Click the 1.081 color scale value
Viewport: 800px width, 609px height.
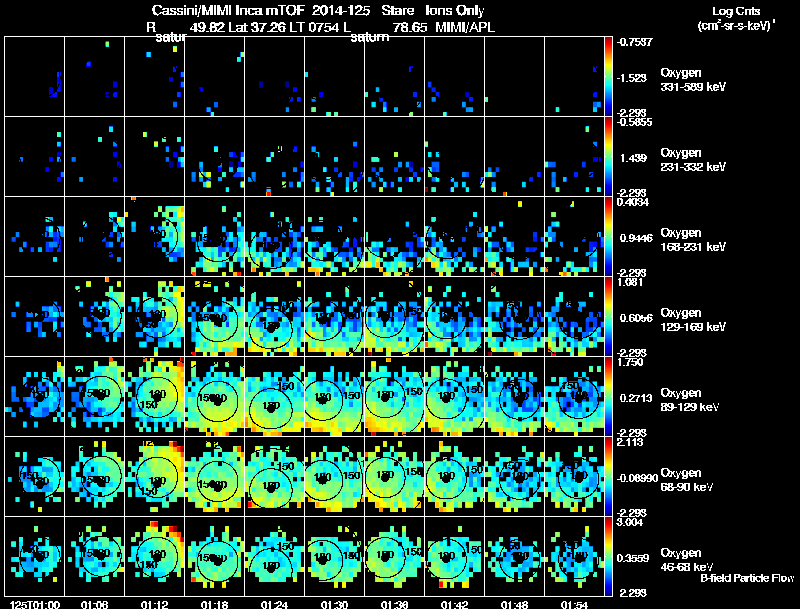(x=630, y=282)
